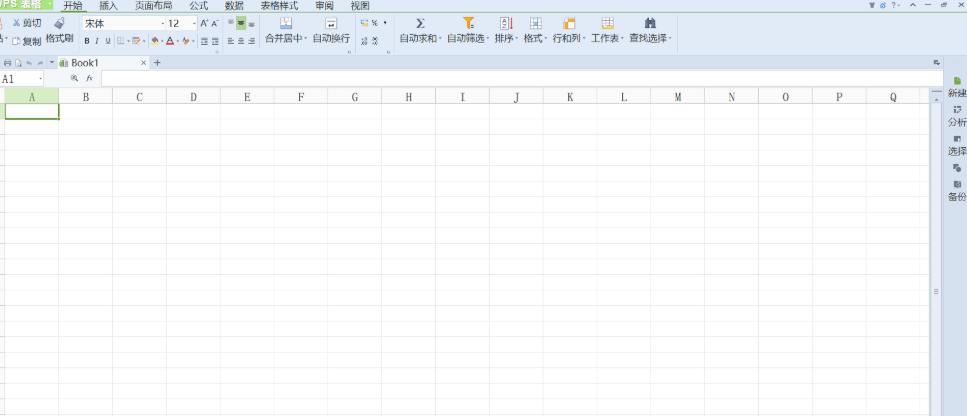
Task: Click the Format (格式) grid icon
Action: pos(536,23)
